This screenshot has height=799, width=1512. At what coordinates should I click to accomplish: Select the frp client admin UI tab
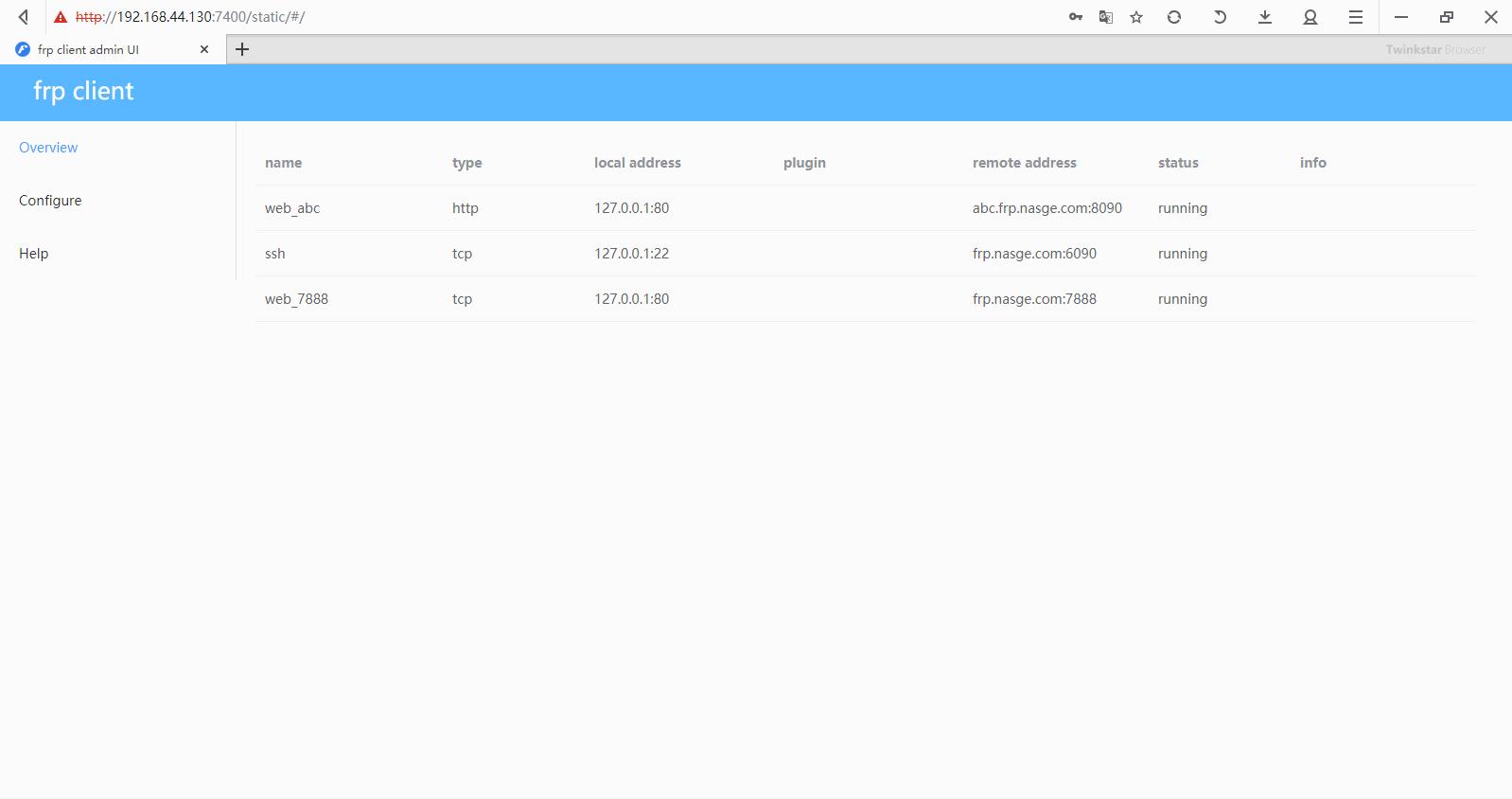point(114,49)
